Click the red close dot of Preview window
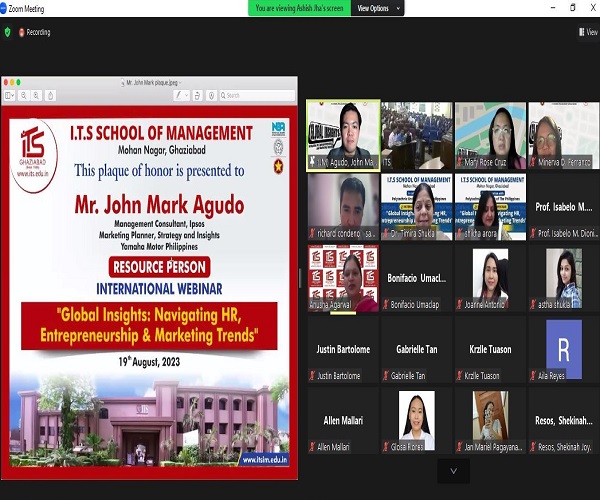 click(x=6, y=82)
